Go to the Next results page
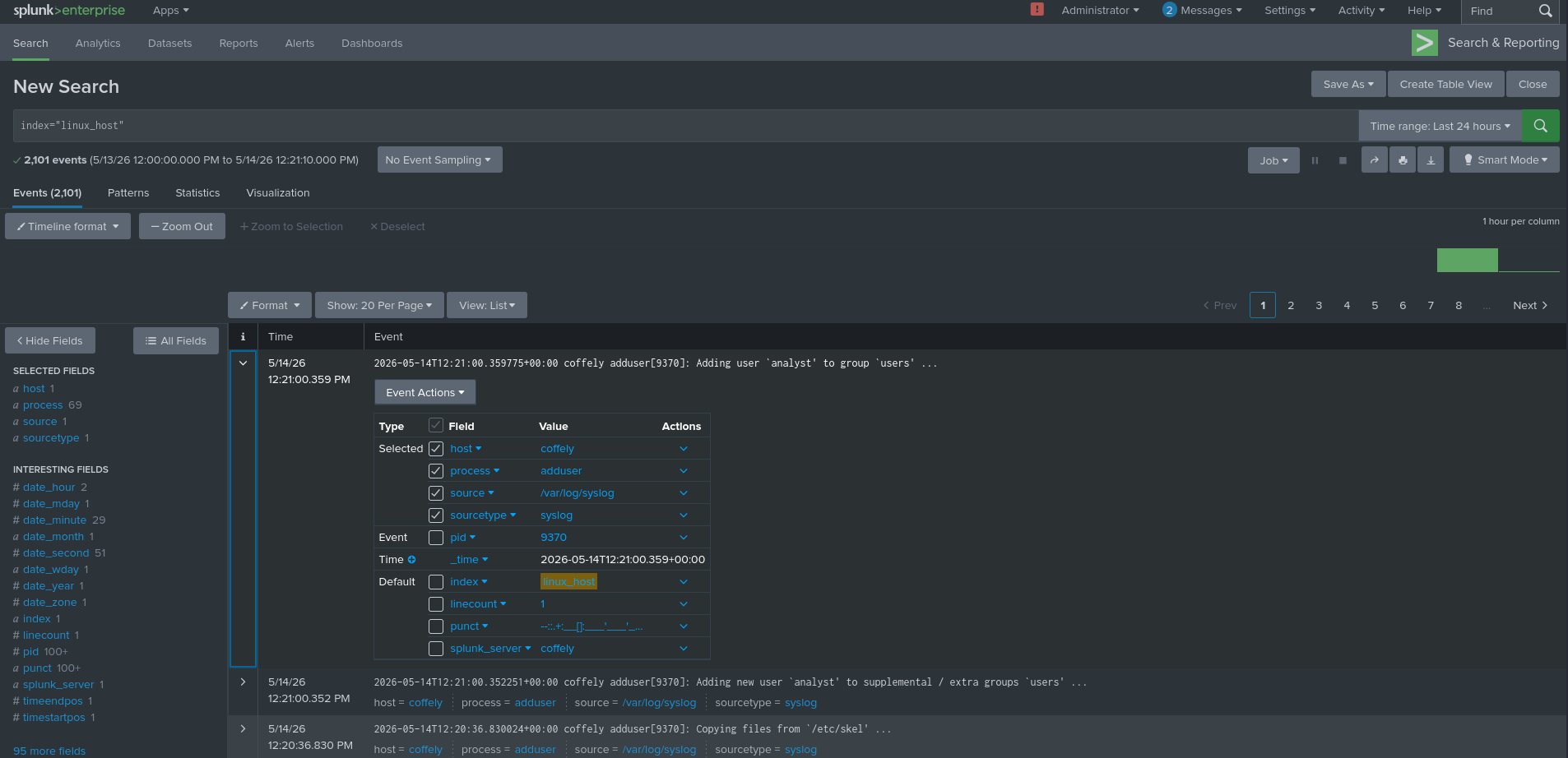The width and height of the screenshot is (1568, 758). coord(1530,305)
